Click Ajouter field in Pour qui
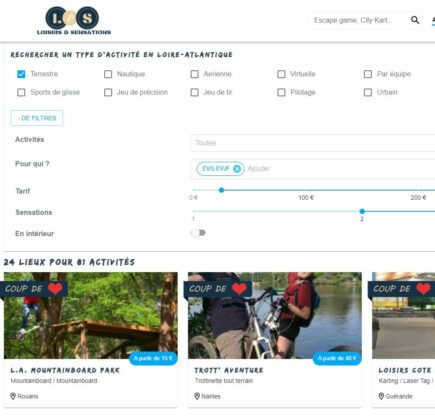435x418 pixels. 259,169
